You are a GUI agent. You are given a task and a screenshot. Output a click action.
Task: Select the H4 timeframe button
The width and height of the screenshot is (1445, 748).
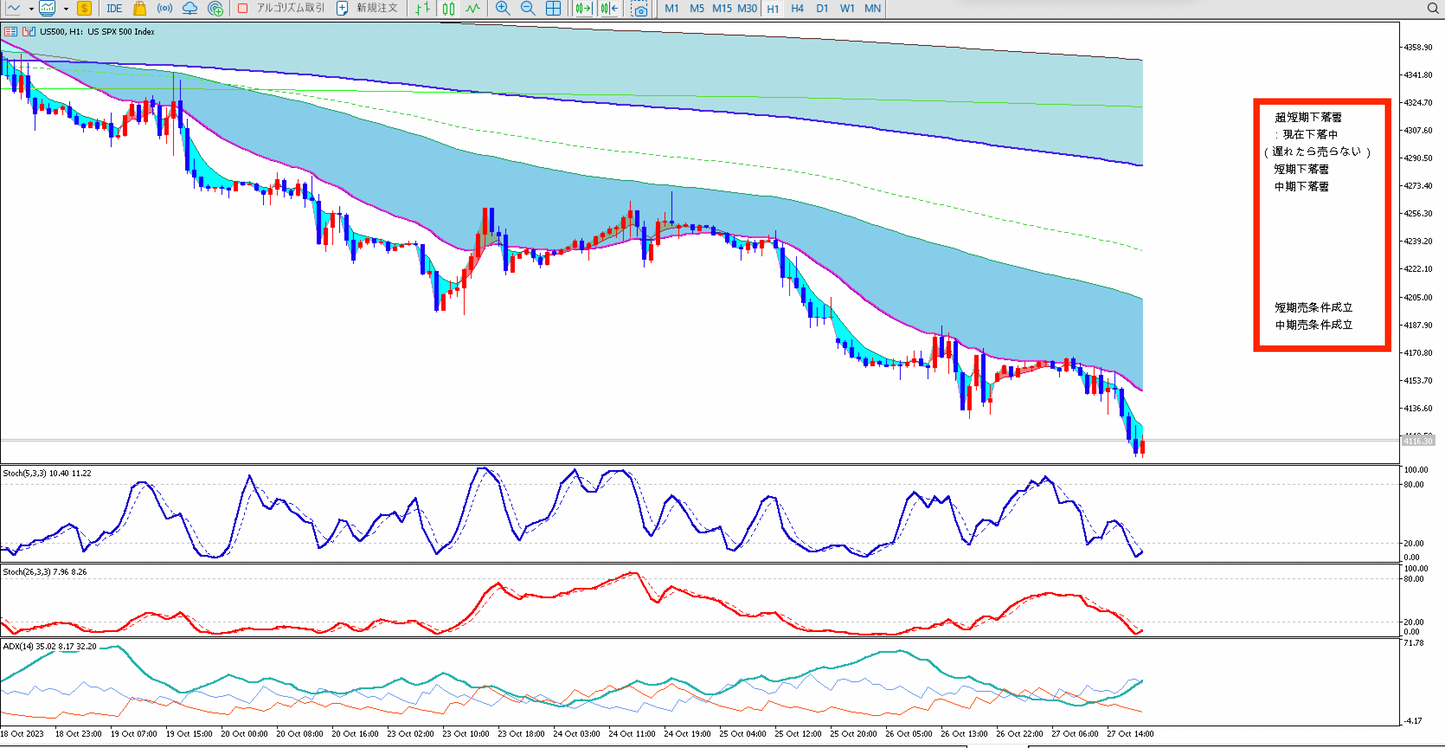797,8
